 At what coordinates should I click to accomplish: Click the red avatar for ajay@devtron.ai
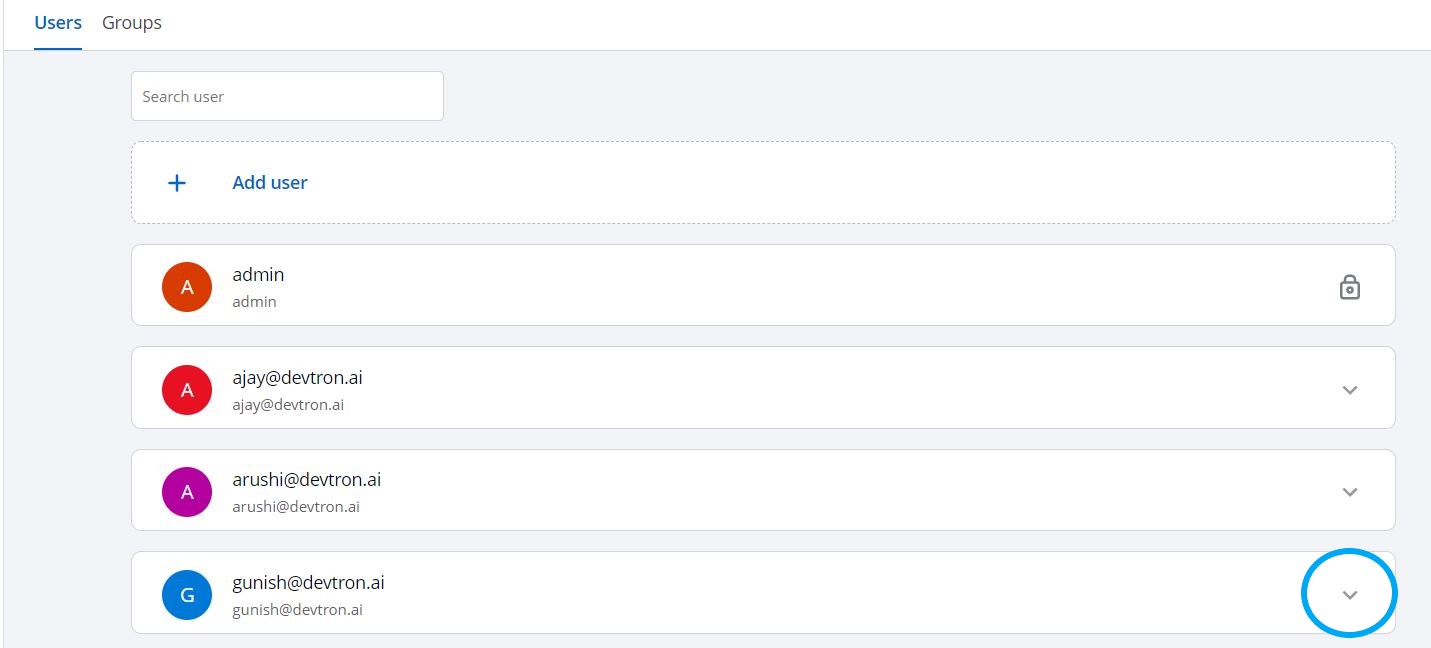click(x=187, y=390)
